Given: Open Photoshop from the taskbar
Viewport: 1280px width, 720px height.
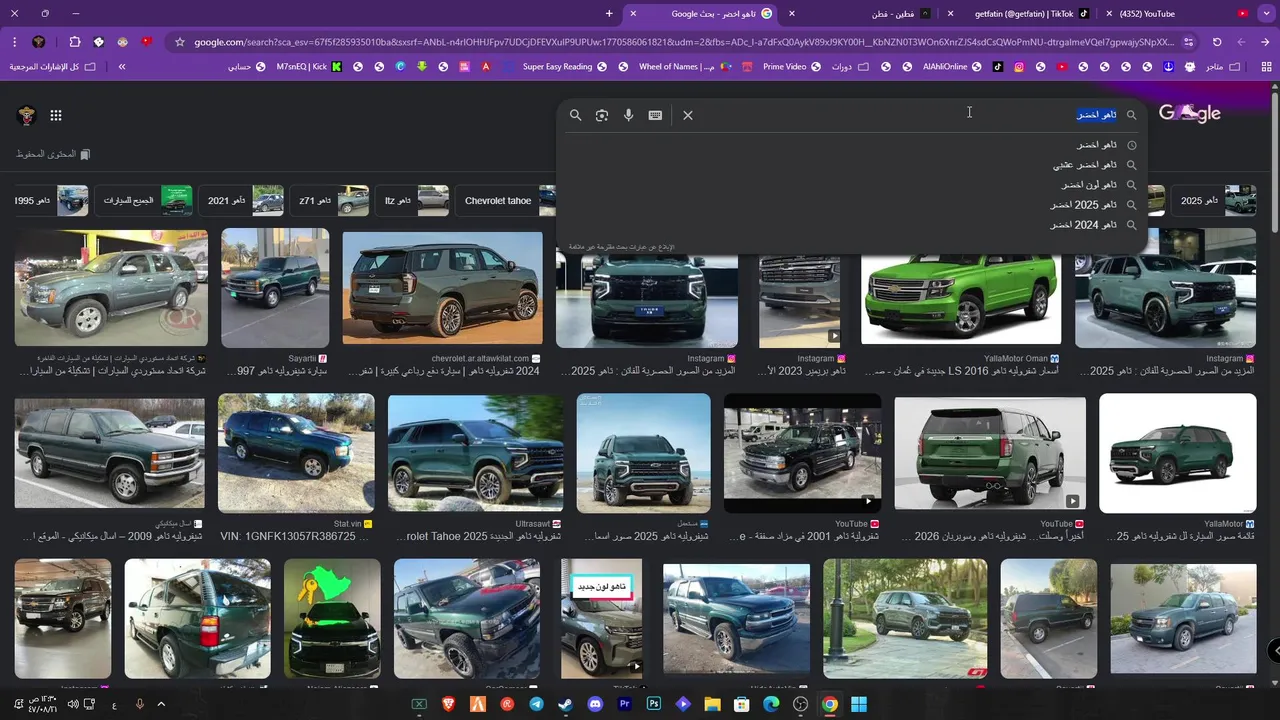Looking at the screenshot, I should click(x=654, y=704).
